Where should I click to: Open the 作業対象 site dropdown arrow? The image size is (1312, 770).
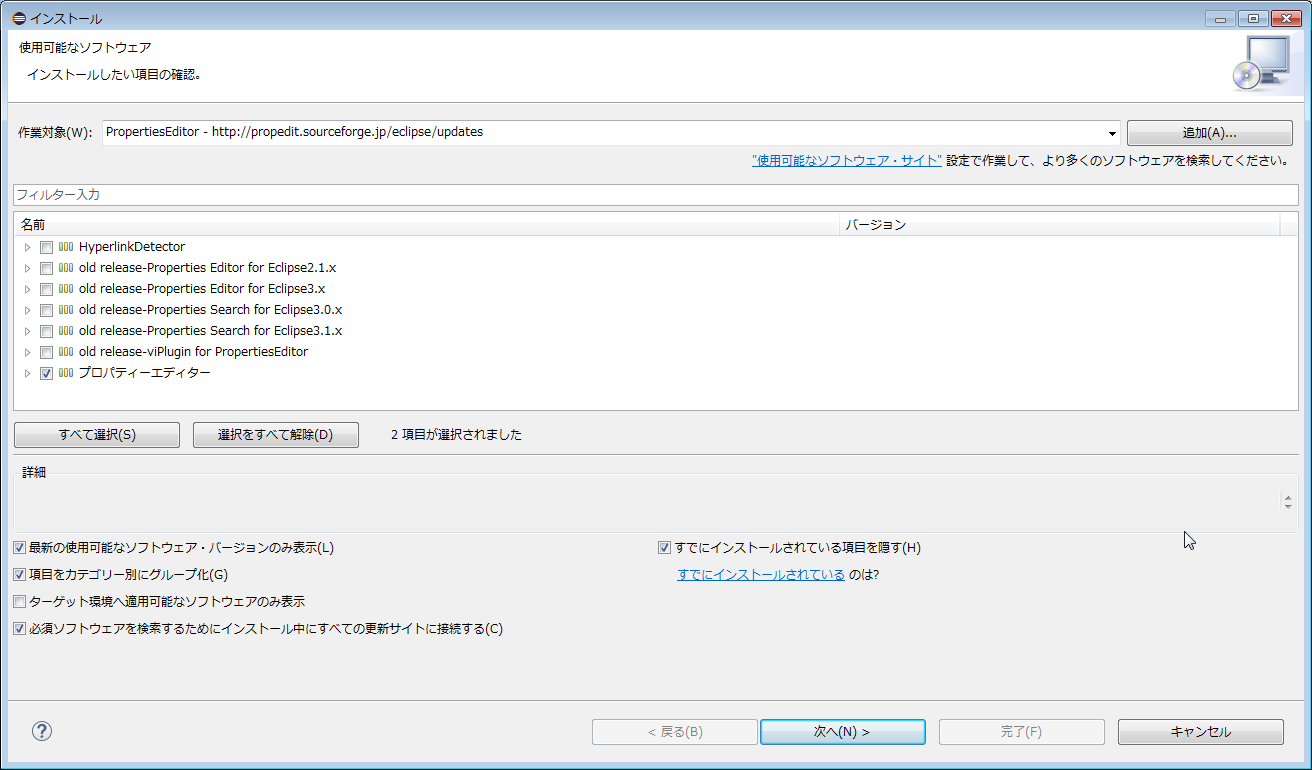click(1112, 133)
